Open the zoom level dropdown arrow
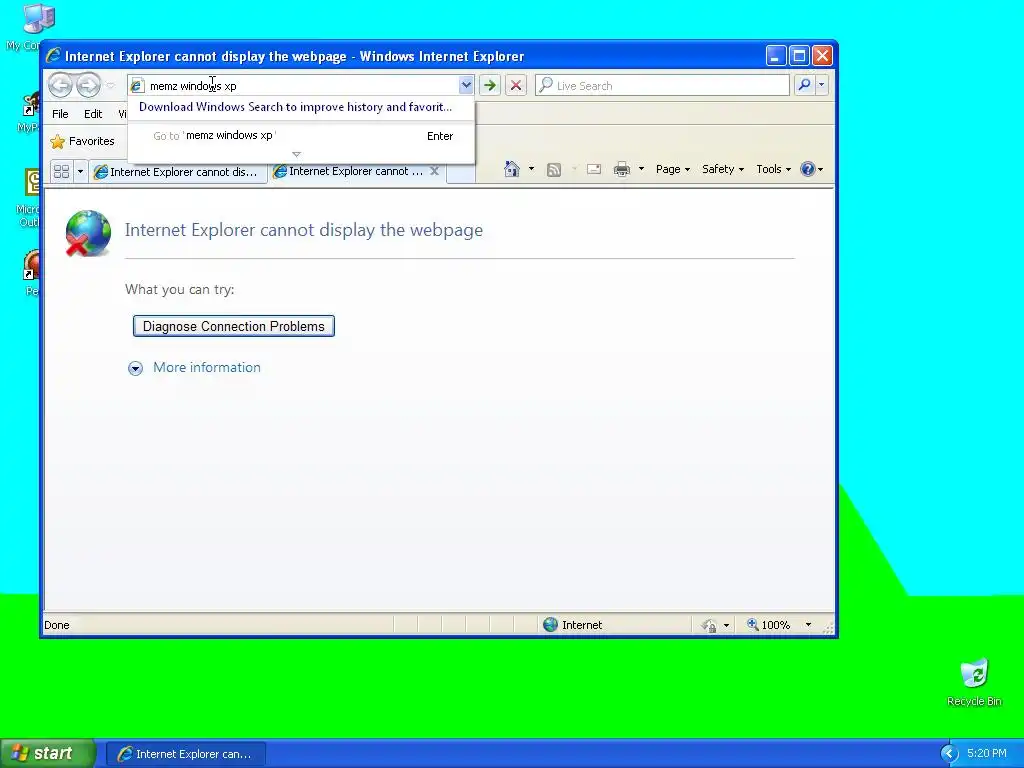 tap(808, 625)
